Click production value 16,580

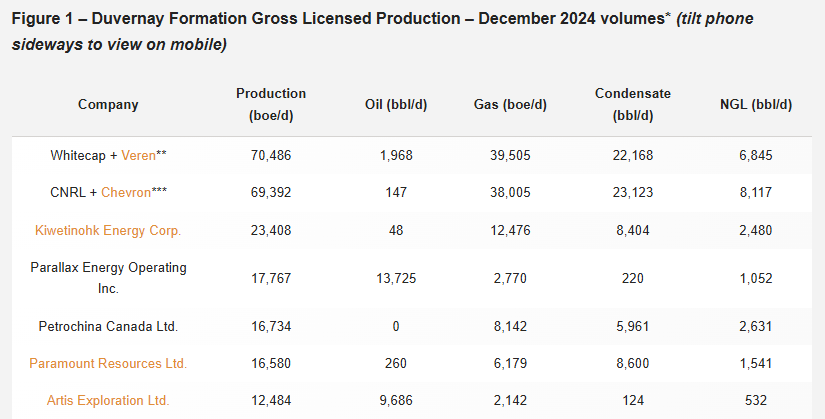coord(271,363)
